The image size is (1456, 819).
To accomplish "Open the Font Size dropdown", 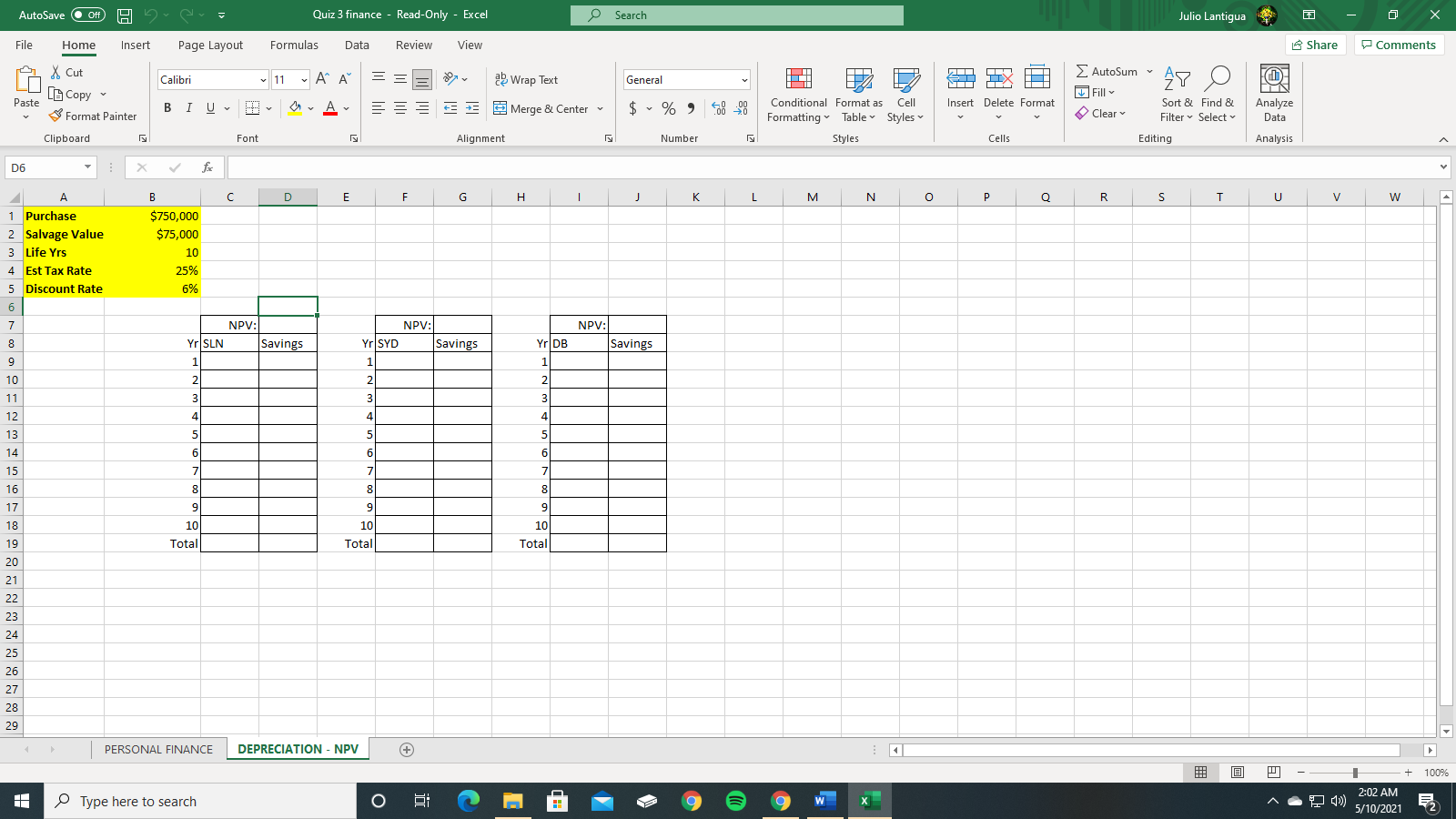I will pos(289,79).
